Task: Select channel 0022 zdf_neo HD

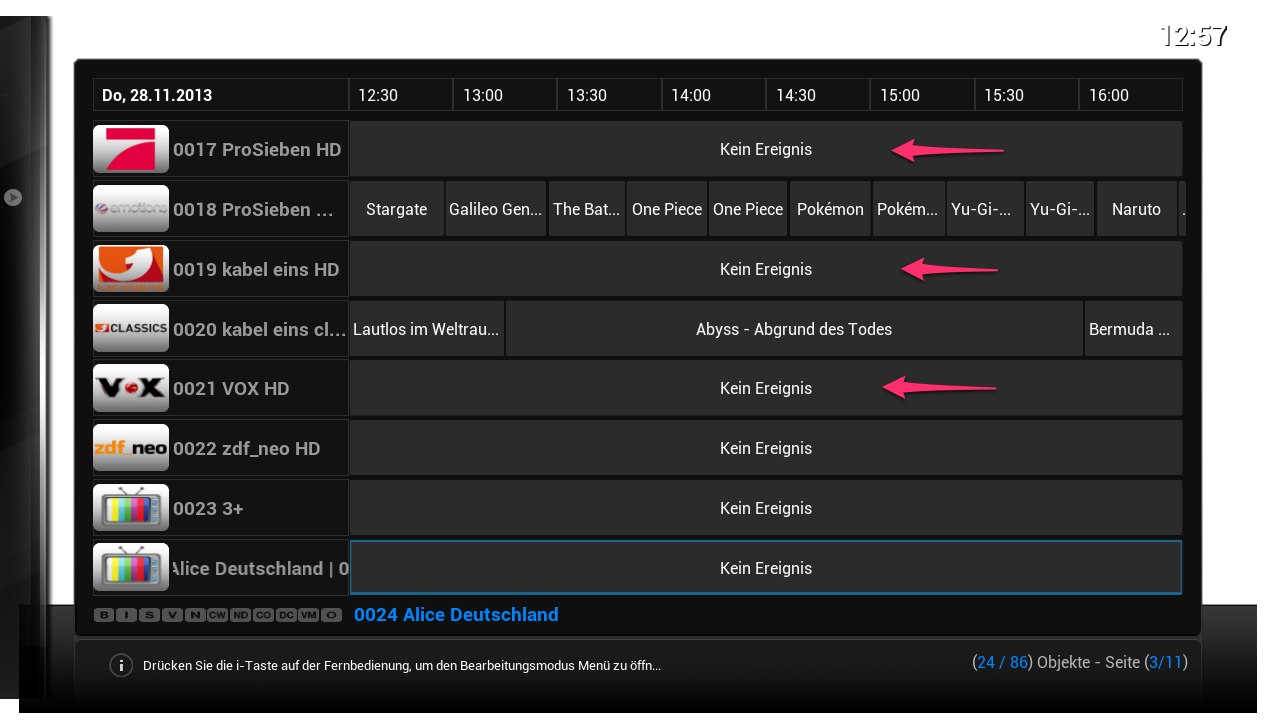Action: click(x=220, y=448)
